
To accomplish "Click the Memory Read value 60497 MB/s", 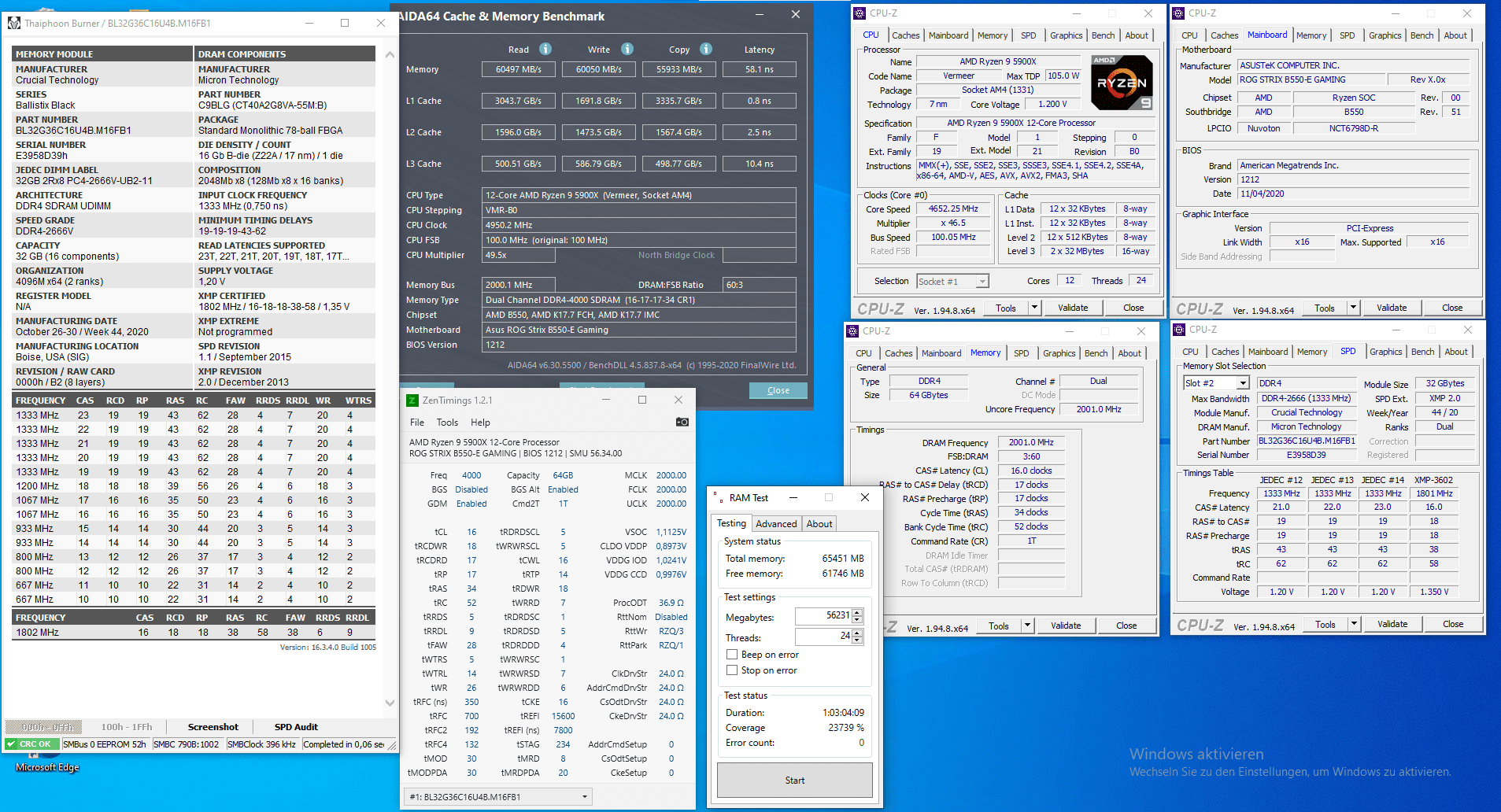I will click(x=518, y=69).
